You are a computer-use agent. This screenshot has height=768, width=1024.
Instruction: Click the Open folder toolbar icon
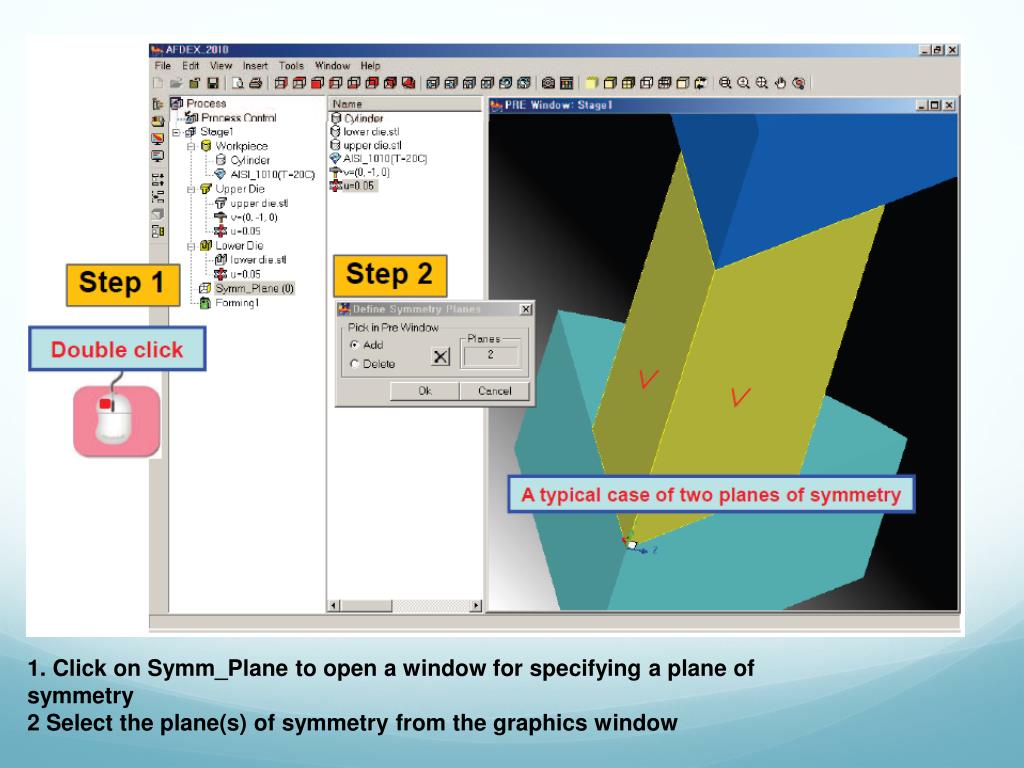[176, 83]
